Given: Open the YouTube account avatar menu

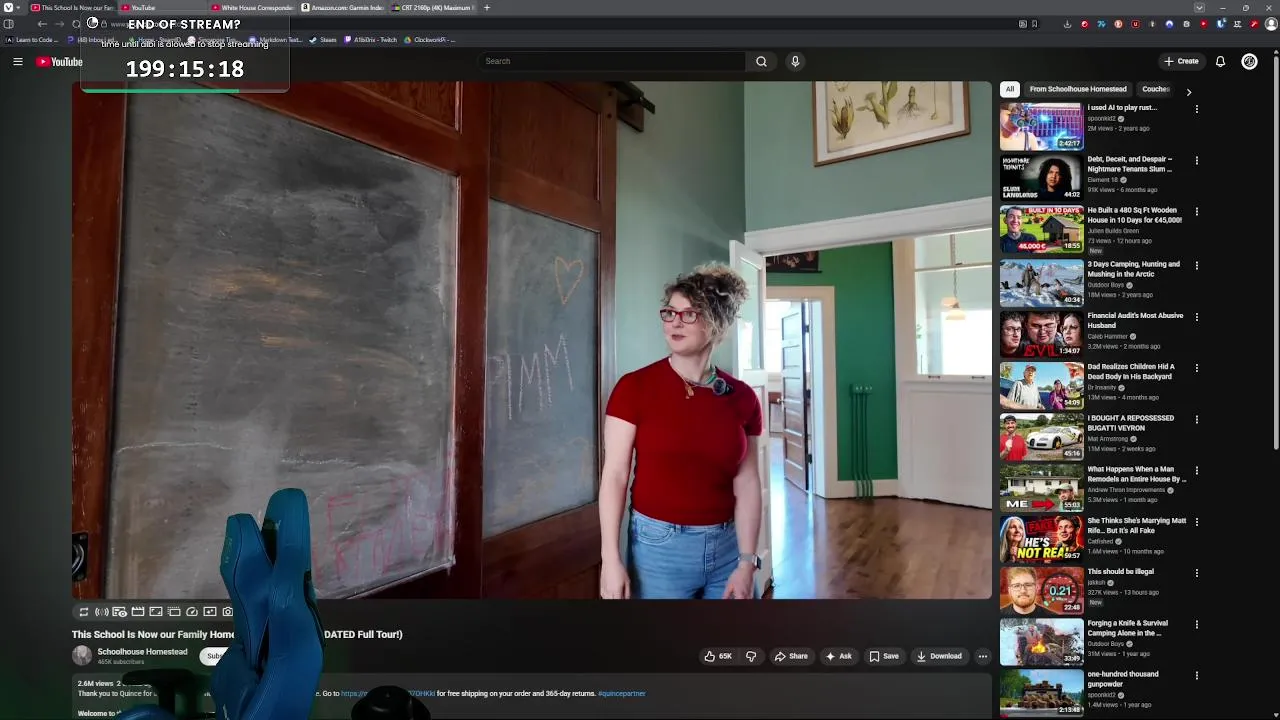Looking at the screenshot, I should click(1249, 61).
